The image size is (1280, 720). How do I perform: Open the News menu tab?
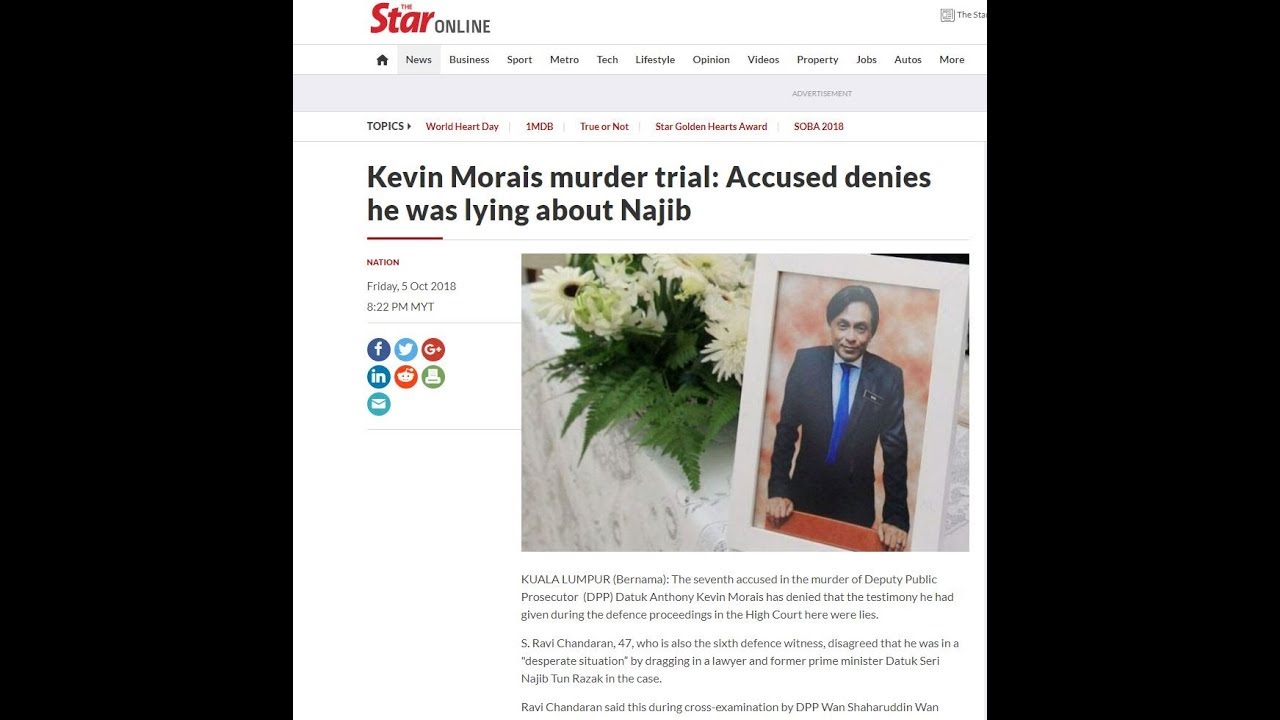pyautogui.click(x=419, y=60)
